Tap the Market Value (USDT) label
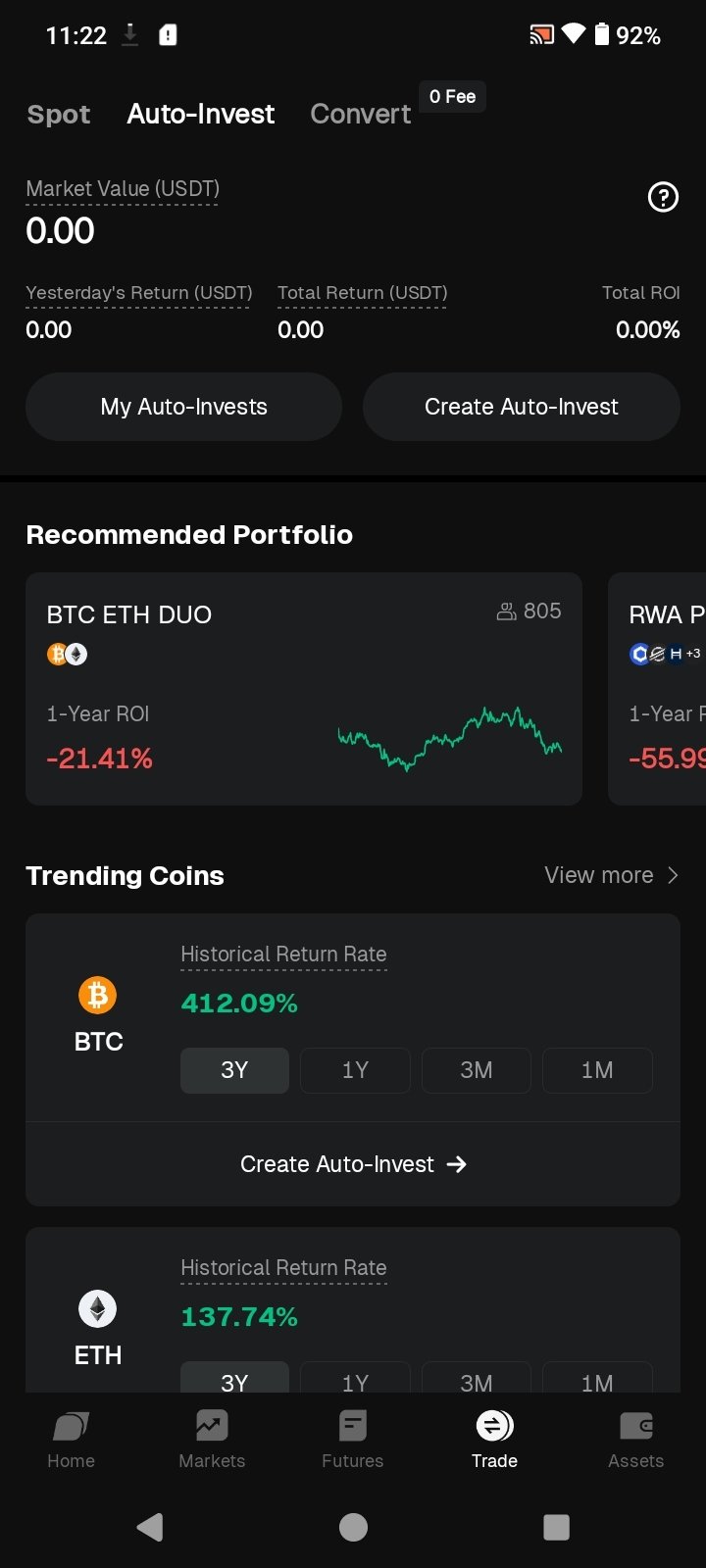Screen dimensions: 706x1568 (123, 189)
